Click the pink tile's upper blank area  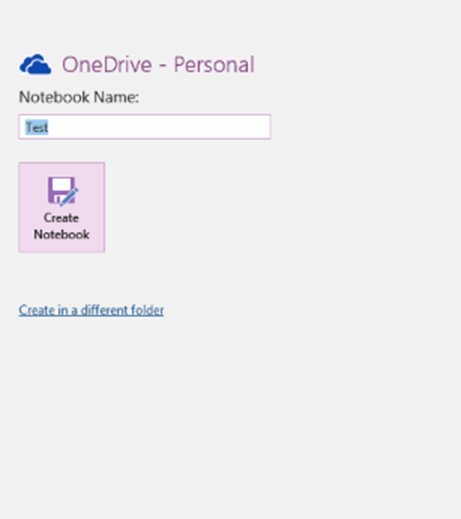(62, 169)
